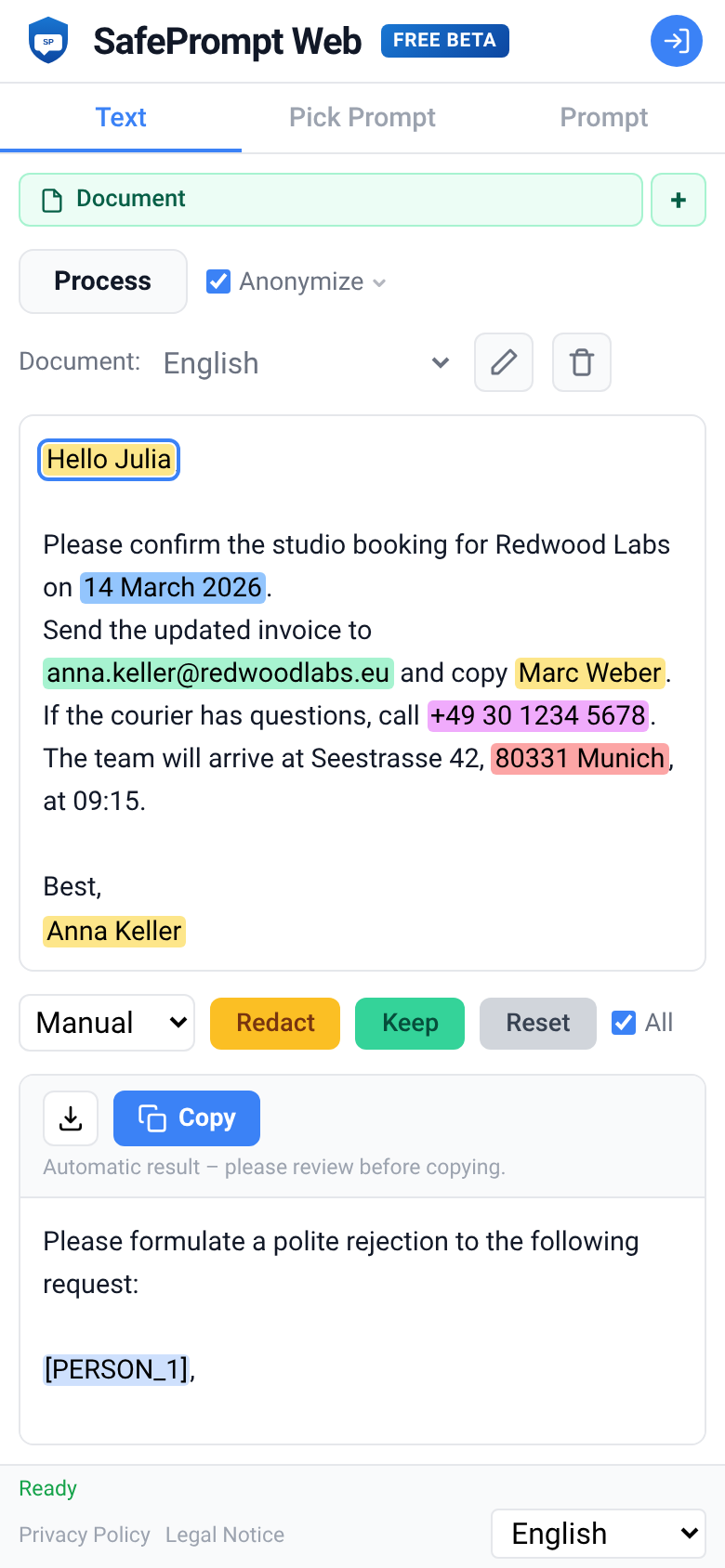Click the plus icon to add document
This screenshot has width=725, height=1568.
(x=679, y=200)
